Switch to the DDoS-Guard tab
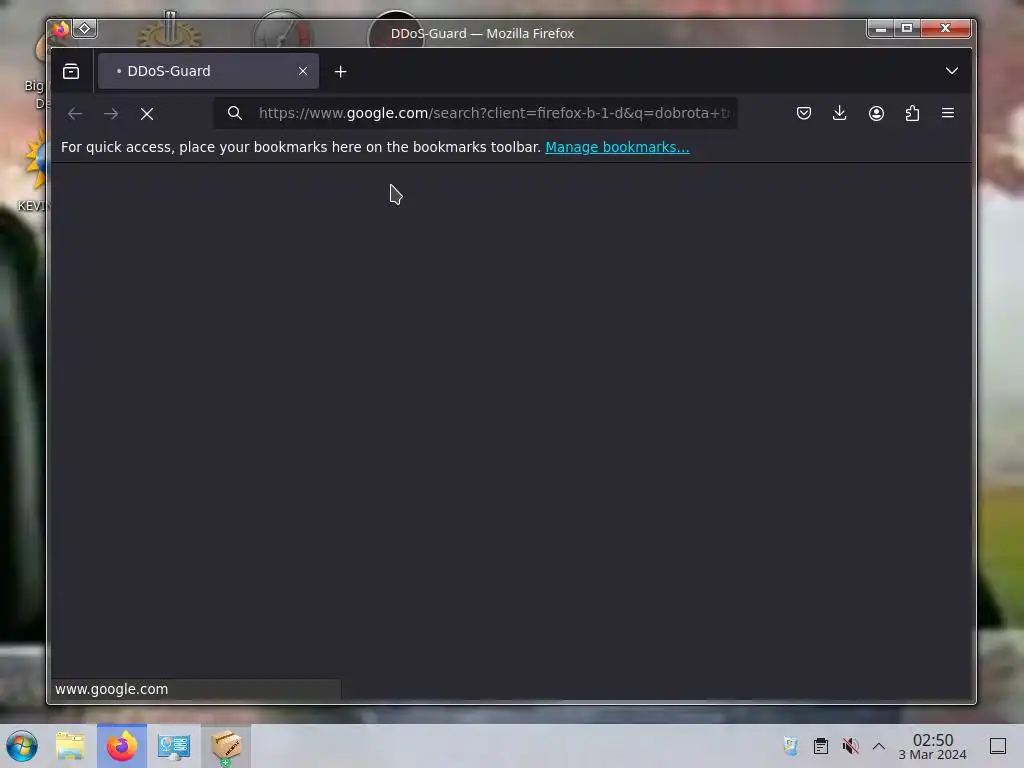1024x768 pixels. click(208, 71)
